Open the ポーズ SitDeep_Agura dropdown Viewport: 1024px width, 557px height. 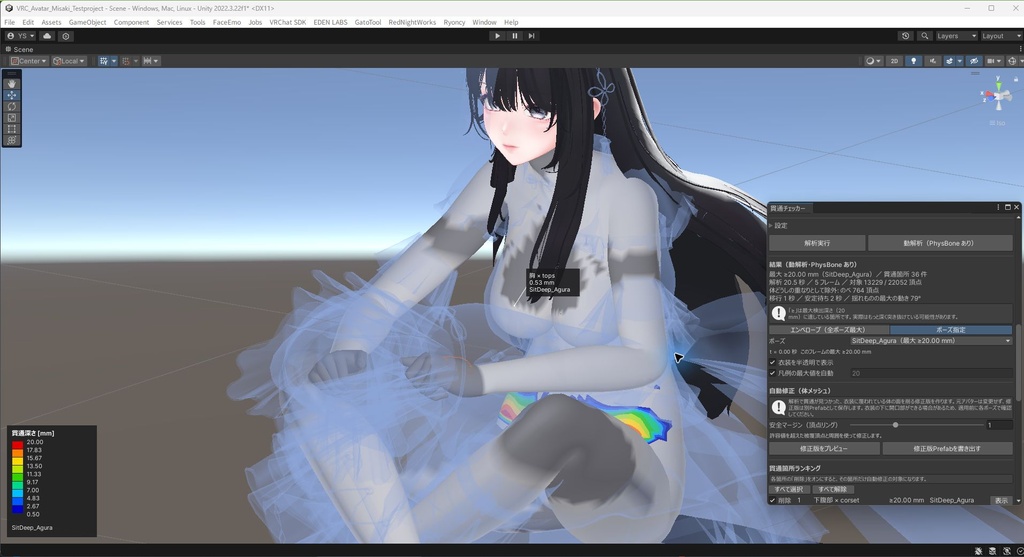click(931, 341)
